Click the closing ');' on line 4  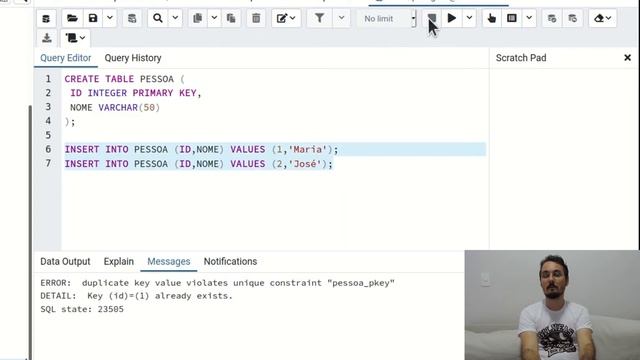pyautogui.click(x=70, y=122)
